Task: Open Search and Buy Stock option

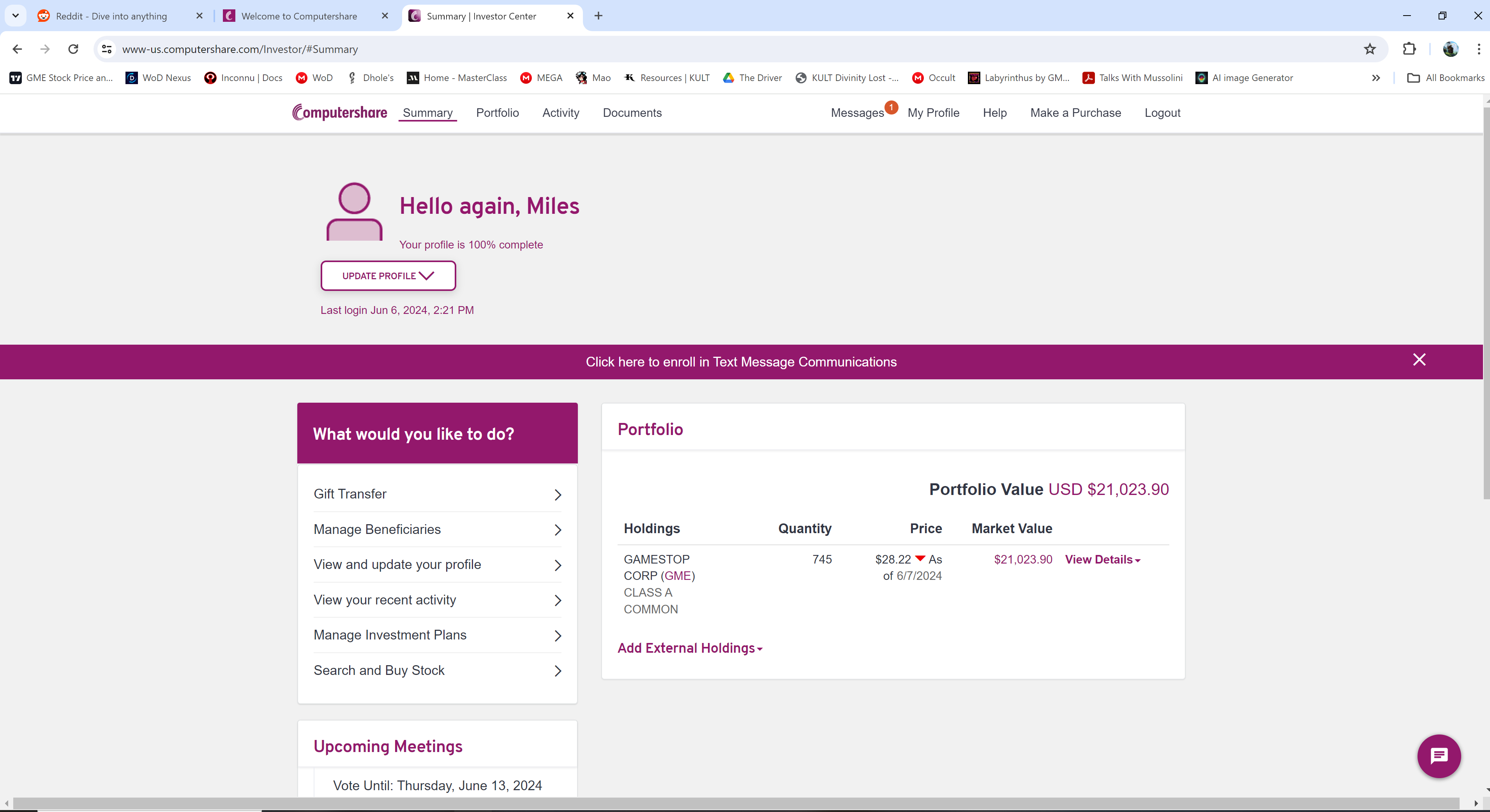Action: click(437, 670)
